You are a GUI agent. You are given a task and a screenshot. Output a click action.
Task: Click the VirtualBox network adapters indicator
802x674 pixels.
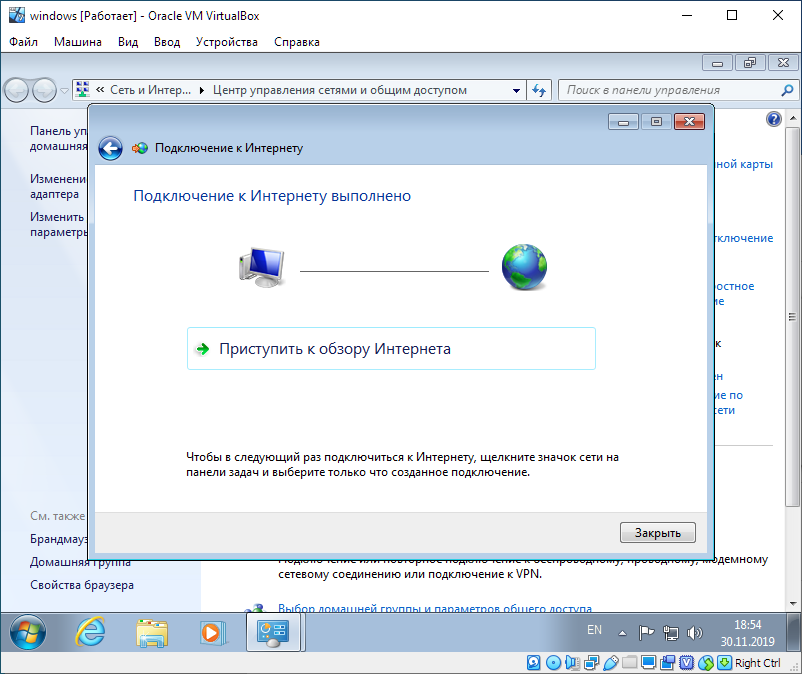coord(592,663)
